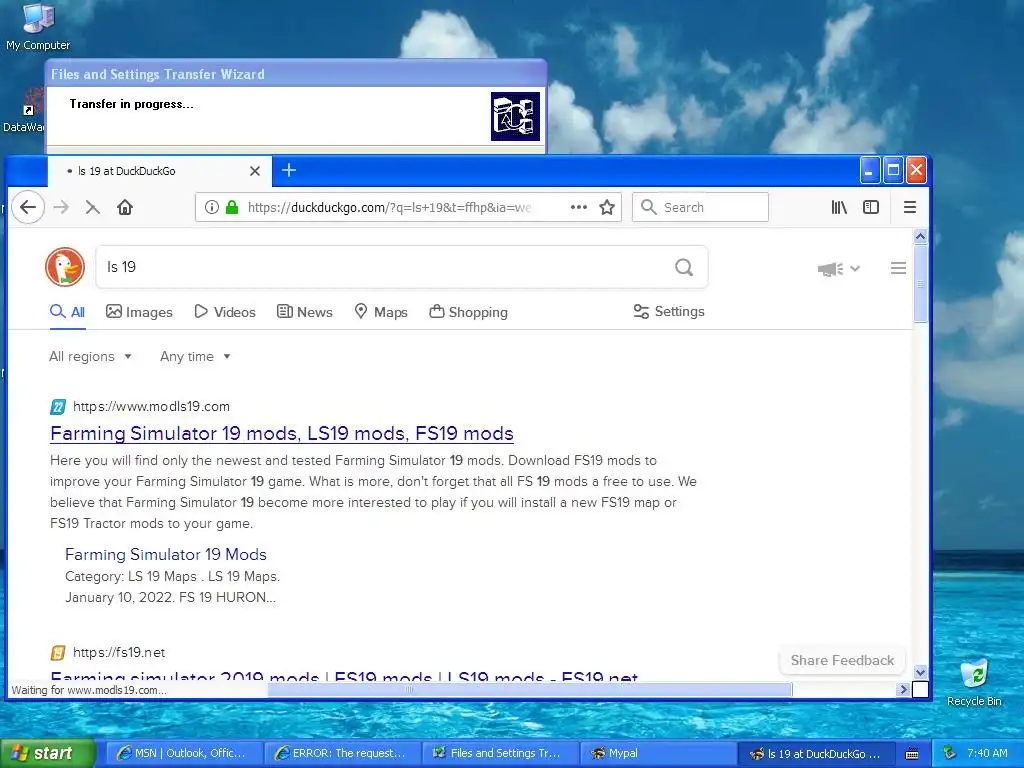This screenshot has width=1024, height=768.
Task: Expand megaphone dropdown chevron
Action: tap(855, 268)
